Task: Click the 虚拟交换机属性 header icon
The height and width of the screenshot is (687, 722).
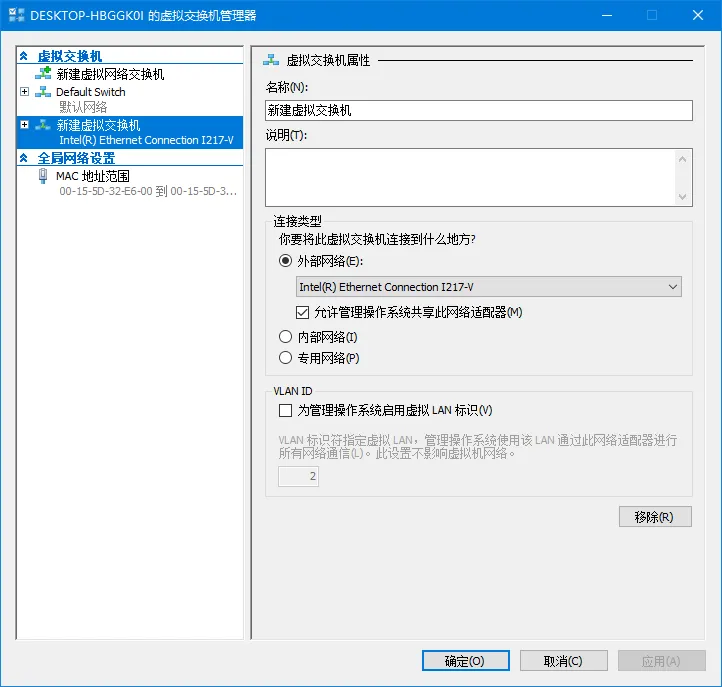Action: click(x=271, y=60)
